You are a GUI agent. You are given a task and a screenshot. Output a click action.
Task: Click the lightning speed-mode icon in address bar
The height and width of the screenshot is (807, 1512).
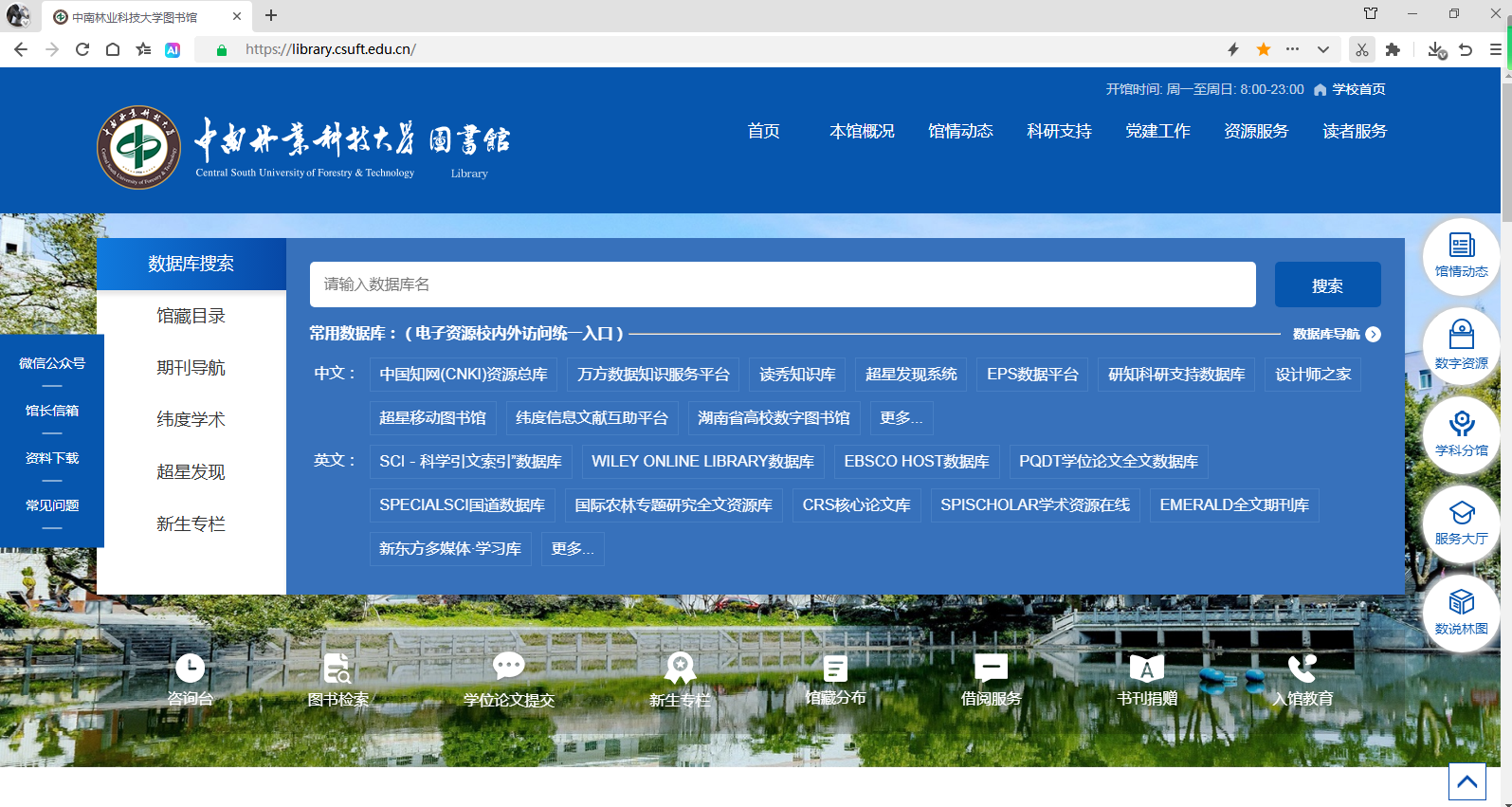click(1233, 49)
